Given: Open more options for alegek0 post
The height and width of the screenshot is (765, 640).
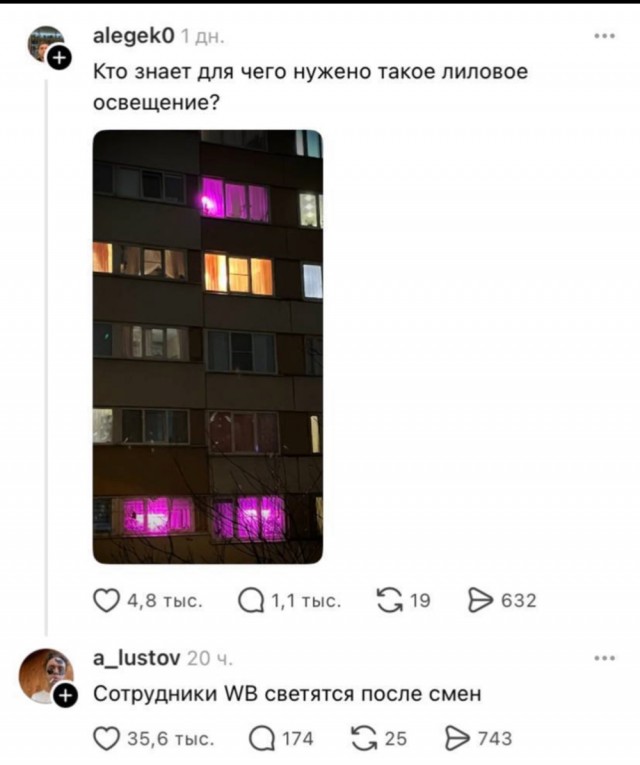Looking at the screenshot, I should [x=605, y=36].
